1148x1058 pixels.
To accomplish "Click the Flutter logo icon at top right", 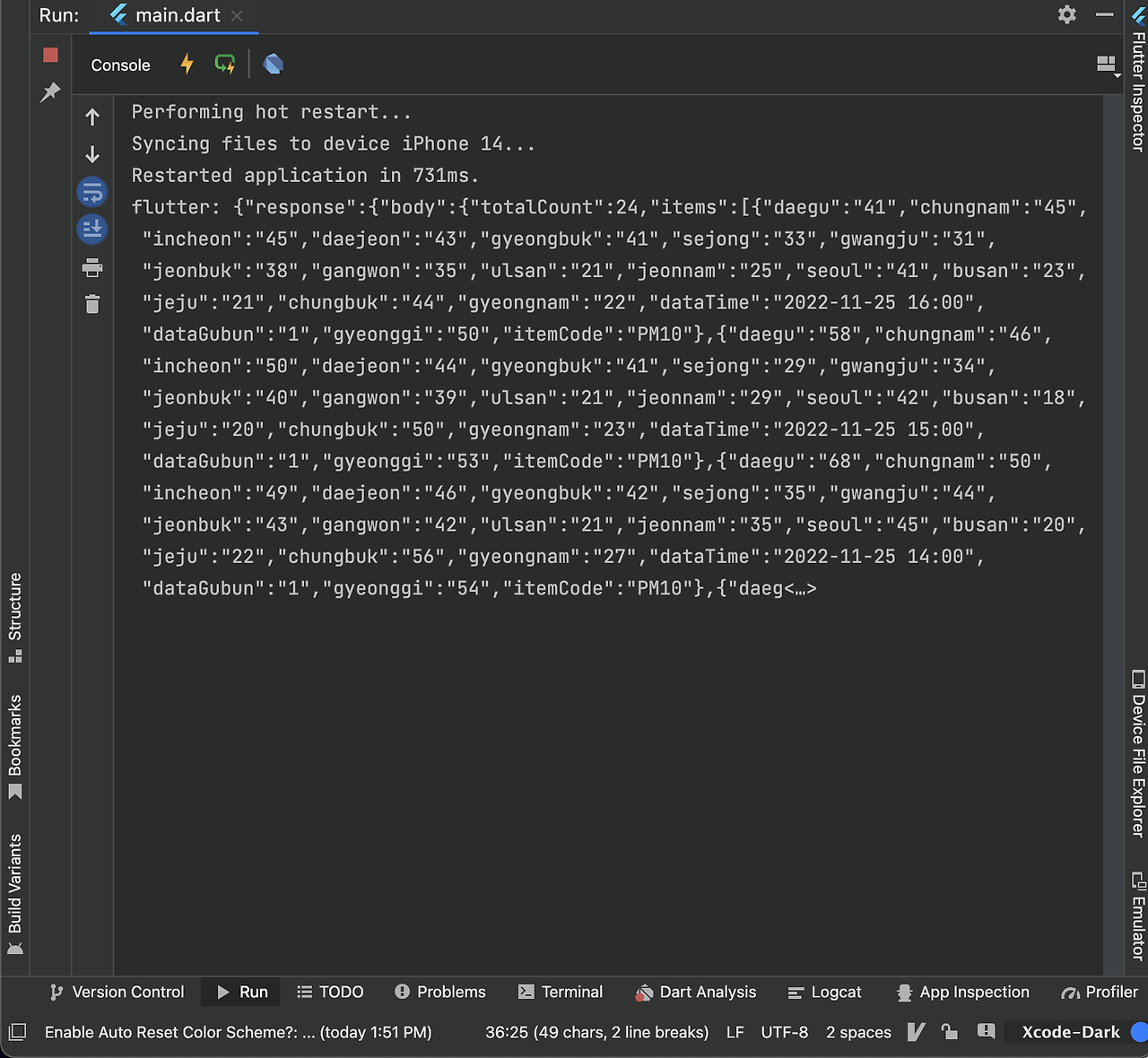I will tap(1139, 15).
